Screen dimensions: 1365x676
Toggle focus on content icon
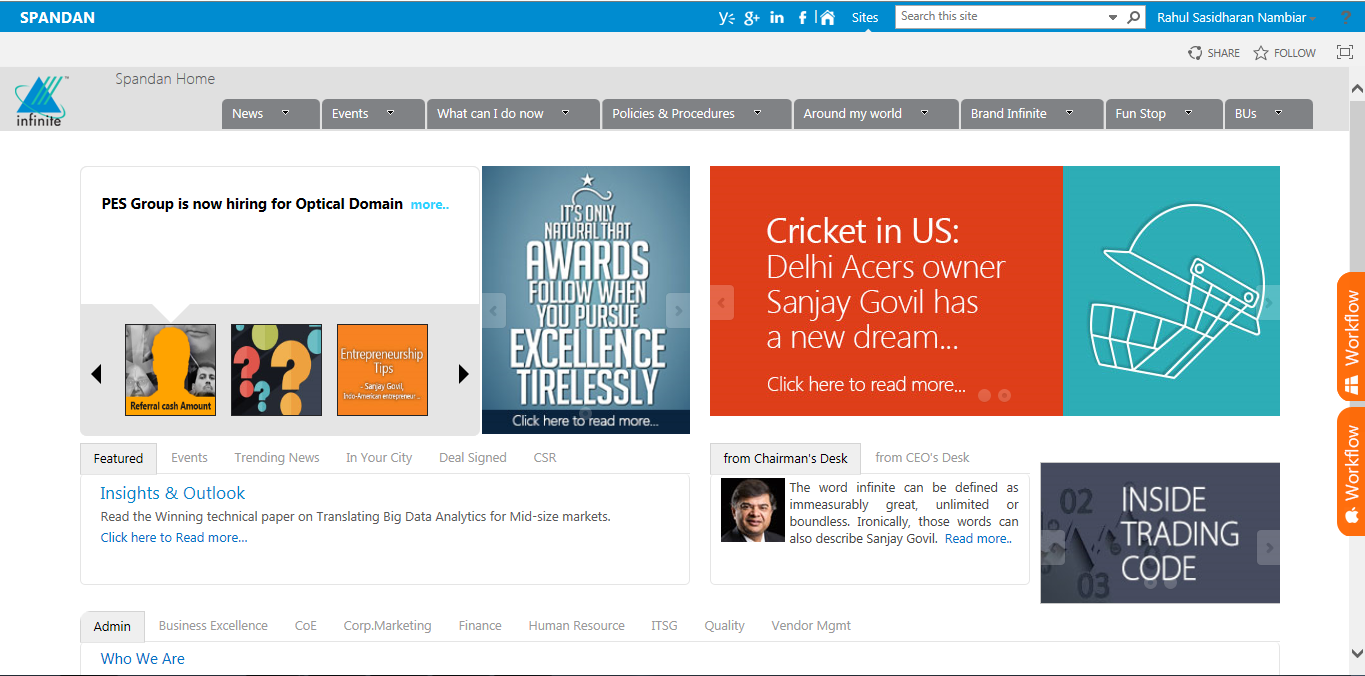[x=1345, y=52]
